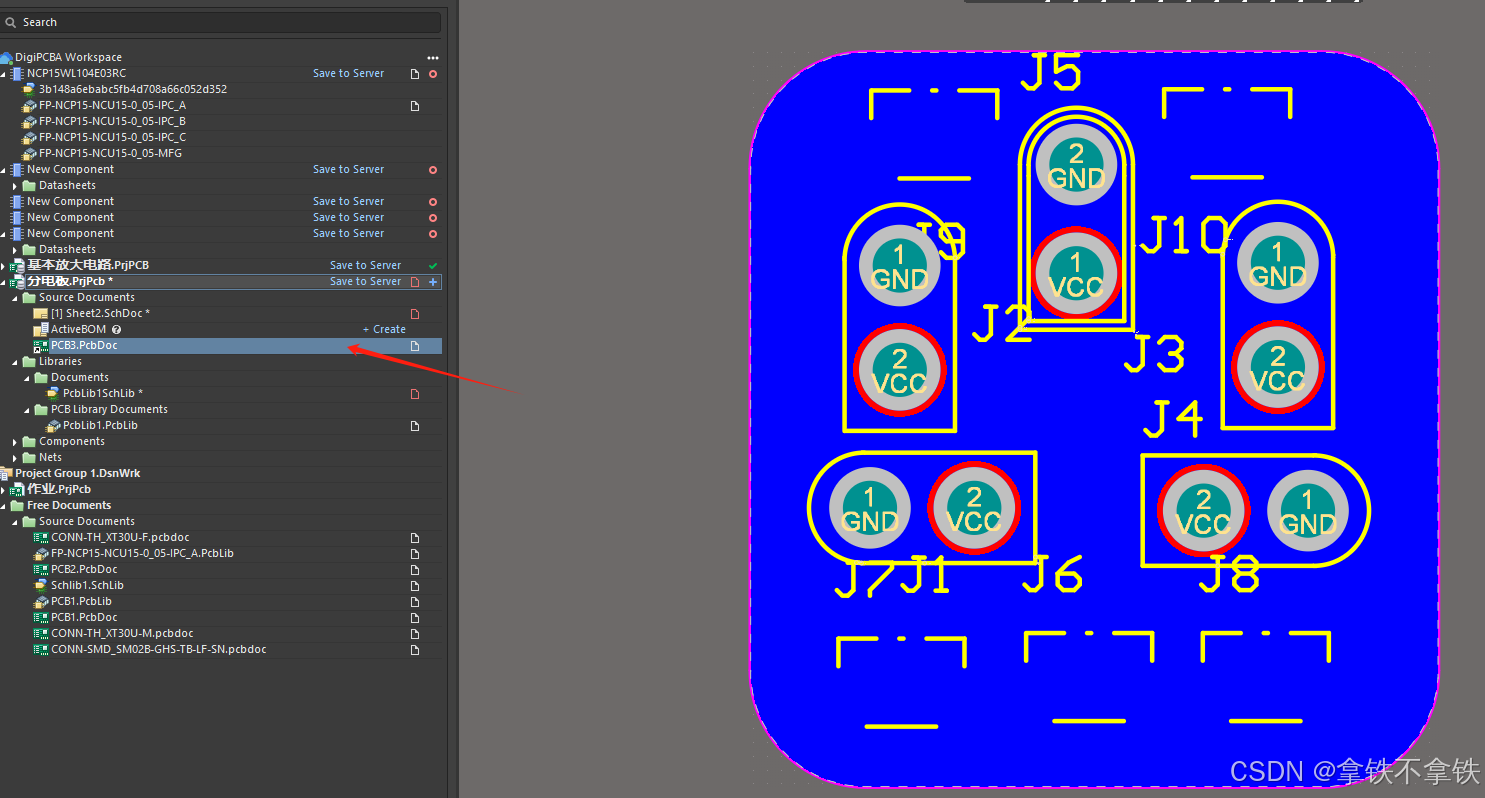Select the PCB3.PcbDoc document

point(84,346)
